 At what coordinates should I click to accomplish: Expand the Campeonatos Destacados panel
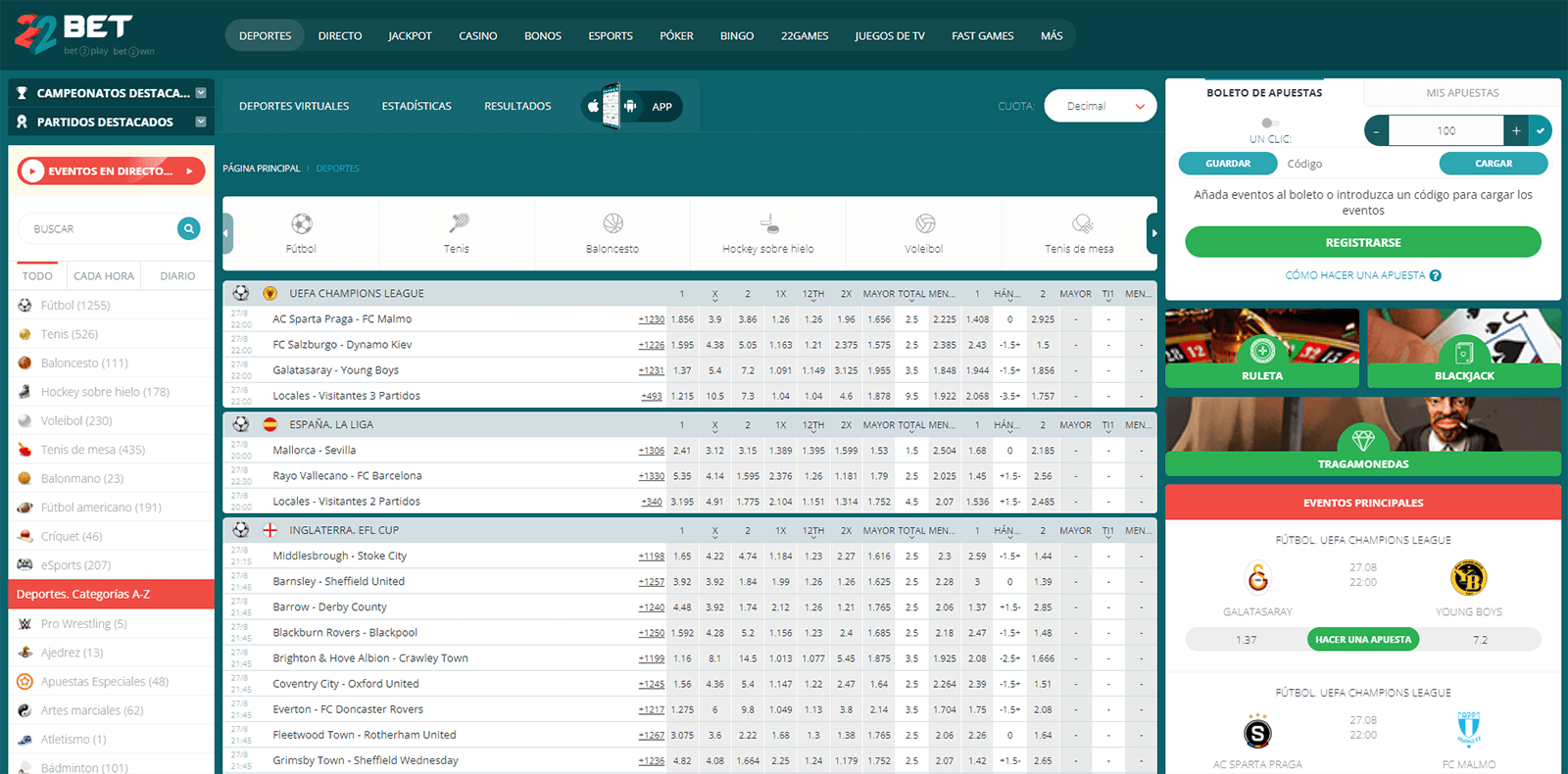pyautogui.click(x=201, y=93)
